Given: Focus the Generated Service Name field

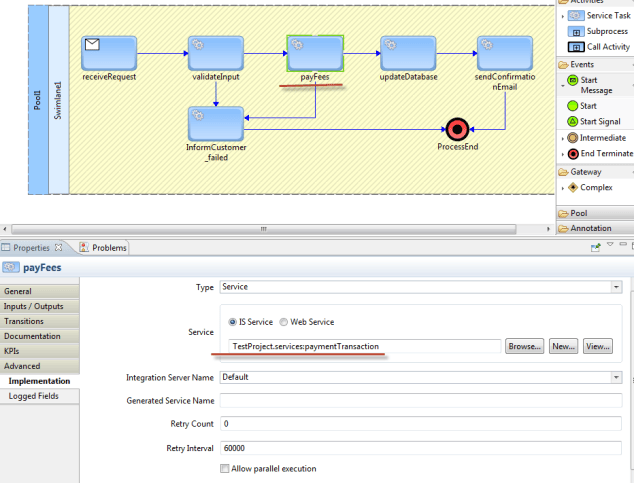Looking at the screenshot, I should click(x=421, y=401).
